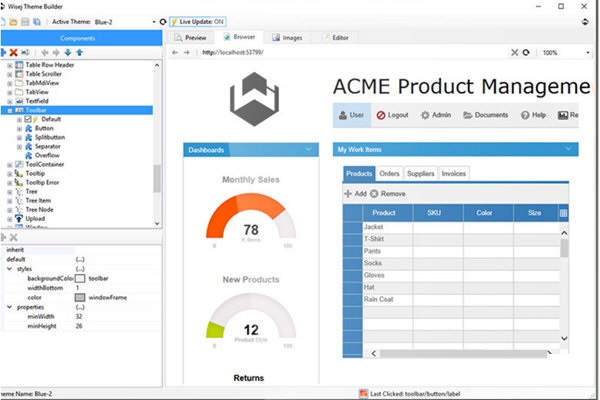The width and height of the screenshot is (600, 400).
Task: Click the save all themes icon
Action: (36, 22)
